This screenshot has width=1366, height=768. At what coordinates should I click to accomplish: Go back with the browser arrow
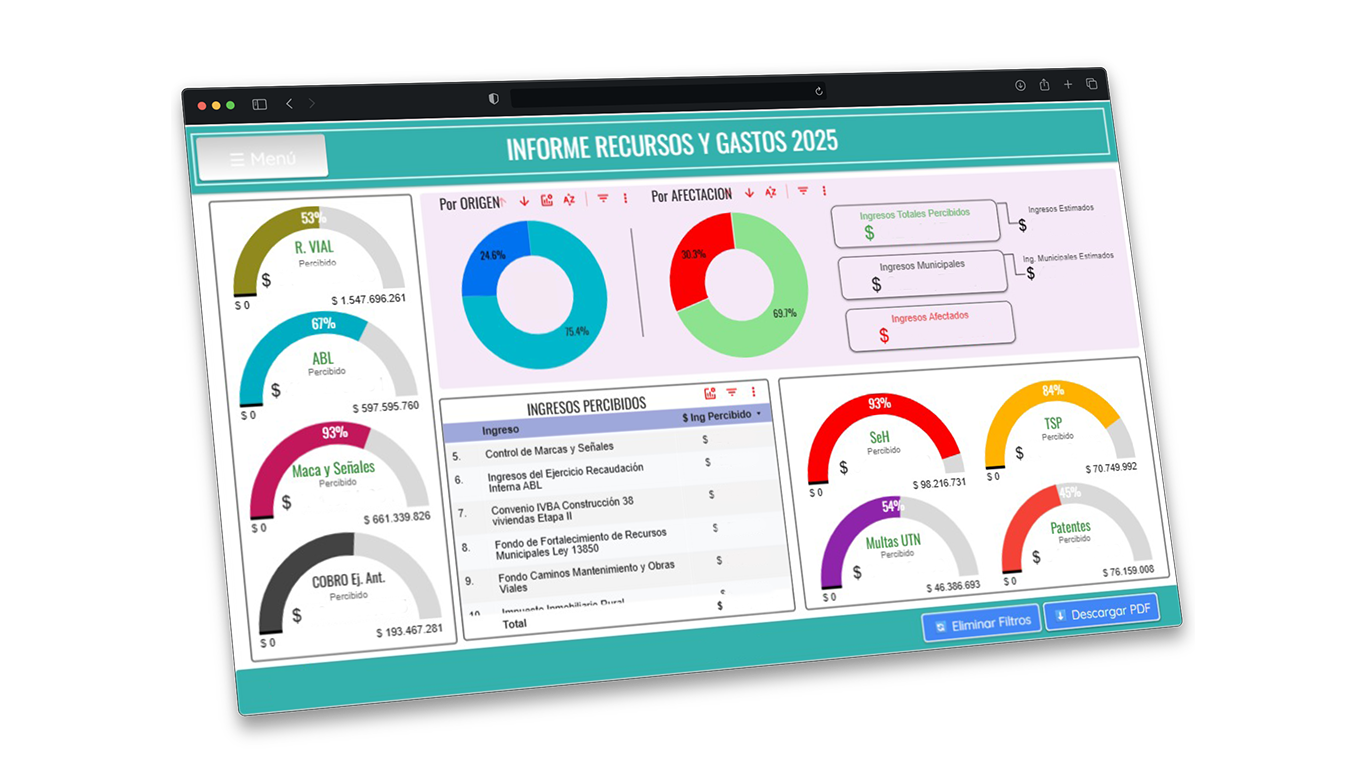[x=289, y=103]
